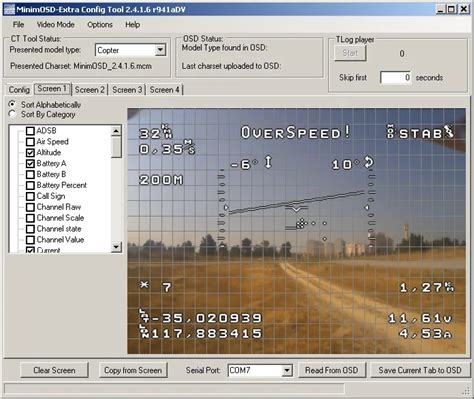Uncheck the Battery A item
Viewport: 474px width, 399px height.
[x=30, y=163]
